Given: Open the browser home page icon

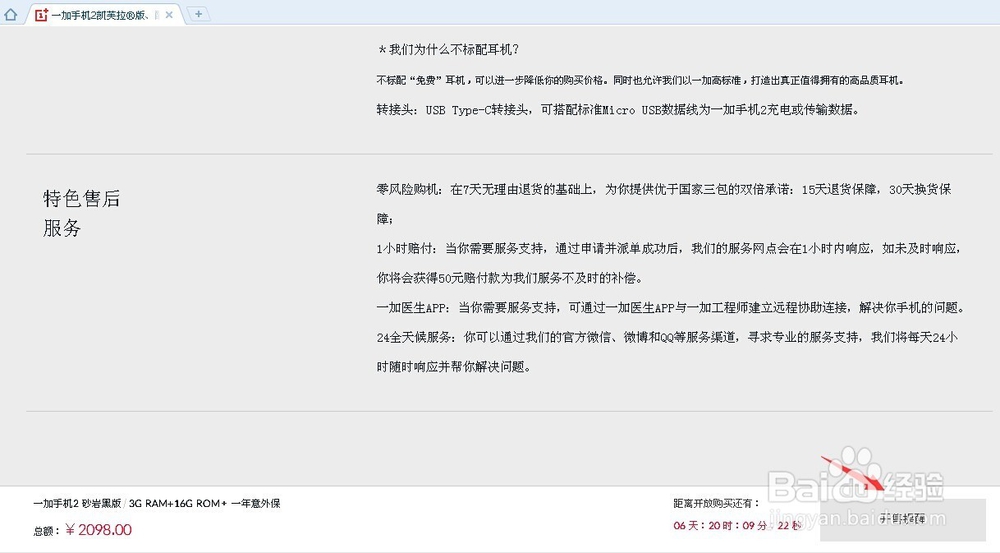Looking at the screenshot, I should [11, 14].
